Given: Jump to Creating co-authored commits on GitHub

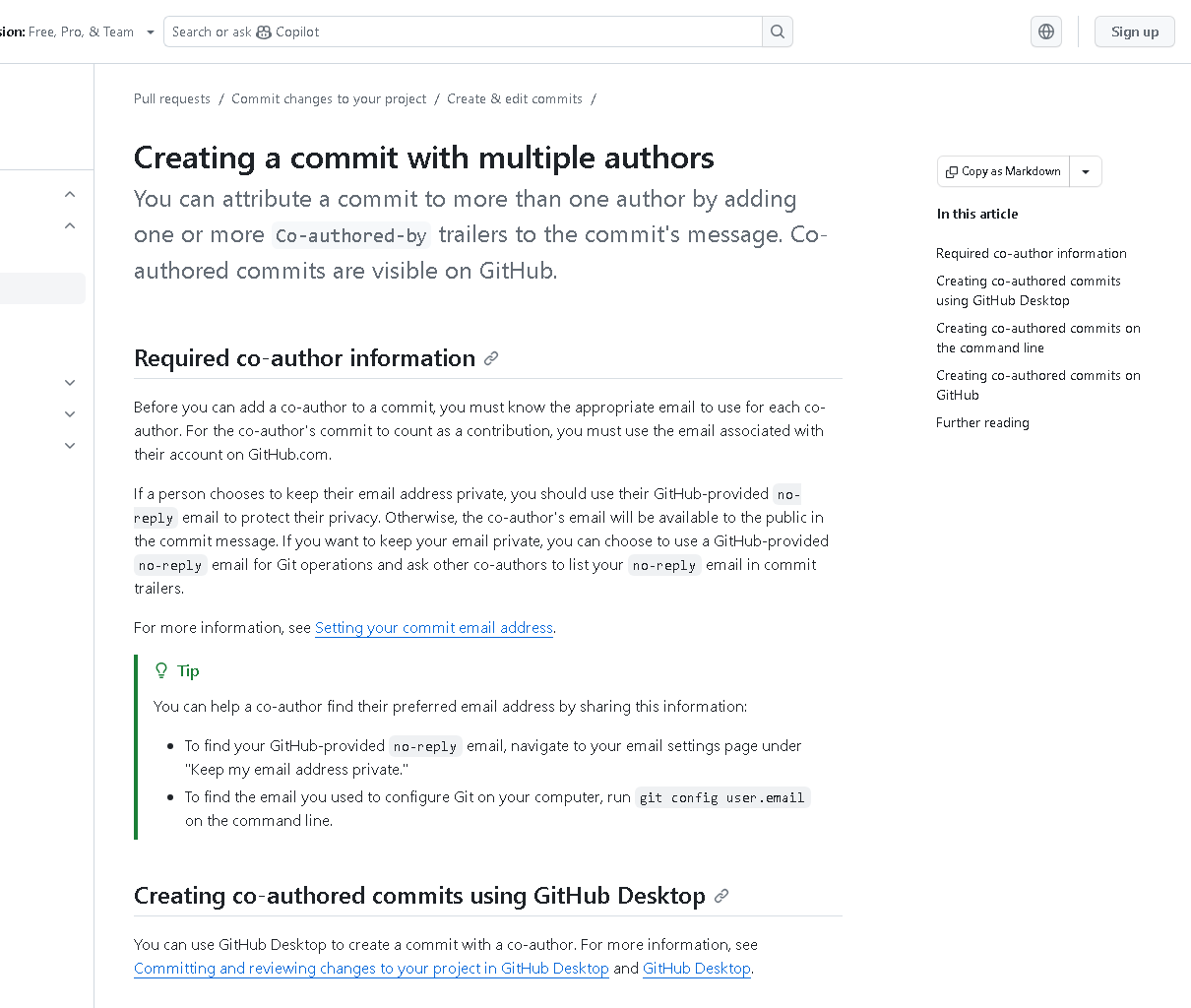Looking at the screenshot, I should (x=1038, y=385).
